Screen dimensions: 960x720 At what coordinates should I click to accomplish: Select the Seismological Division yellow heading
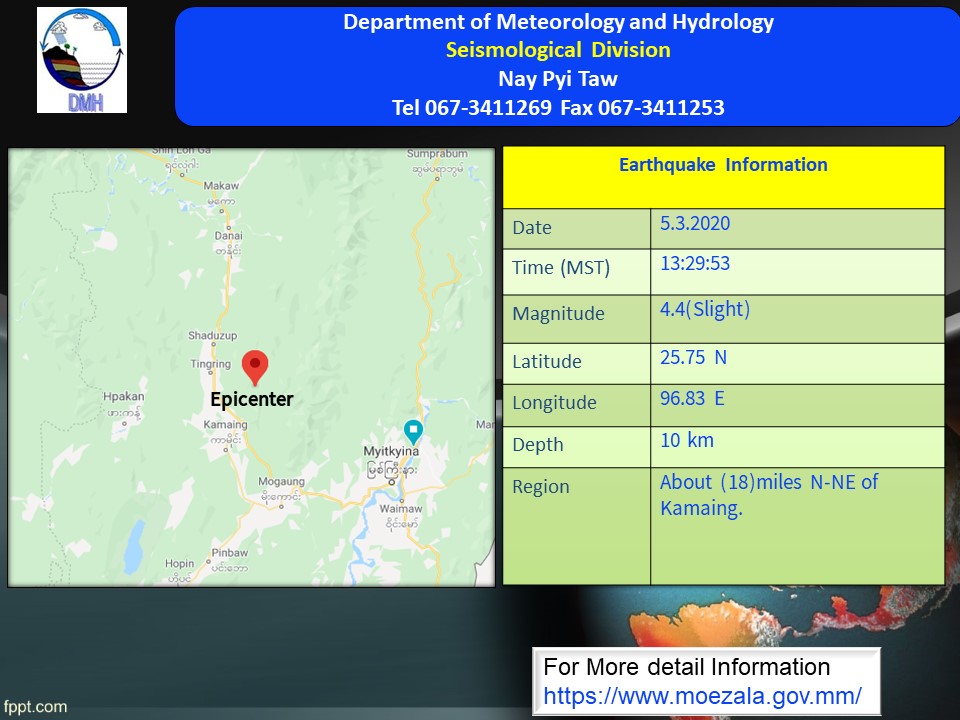point(558,50)
